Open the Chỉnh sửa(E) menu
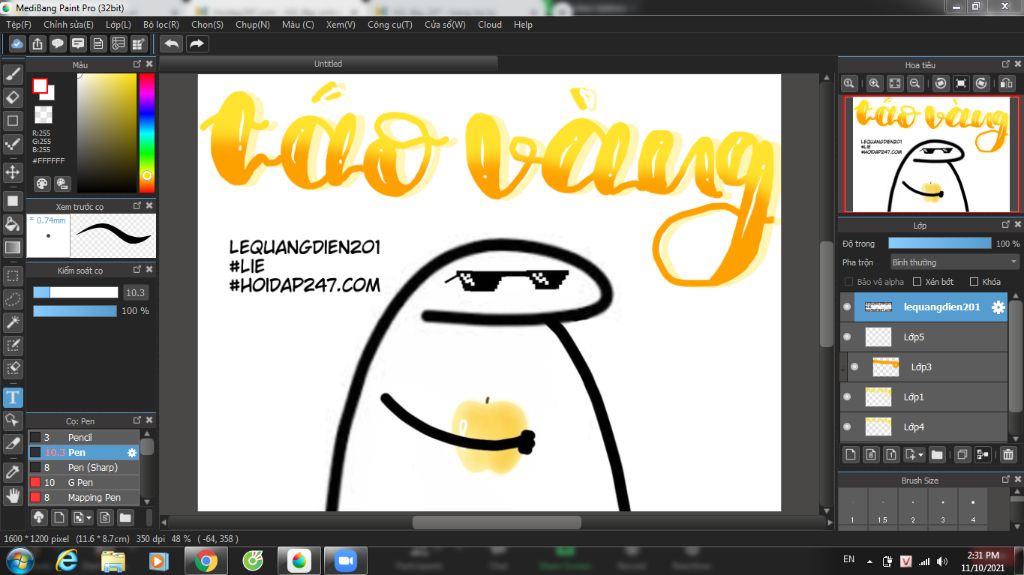 pos(69,24)
